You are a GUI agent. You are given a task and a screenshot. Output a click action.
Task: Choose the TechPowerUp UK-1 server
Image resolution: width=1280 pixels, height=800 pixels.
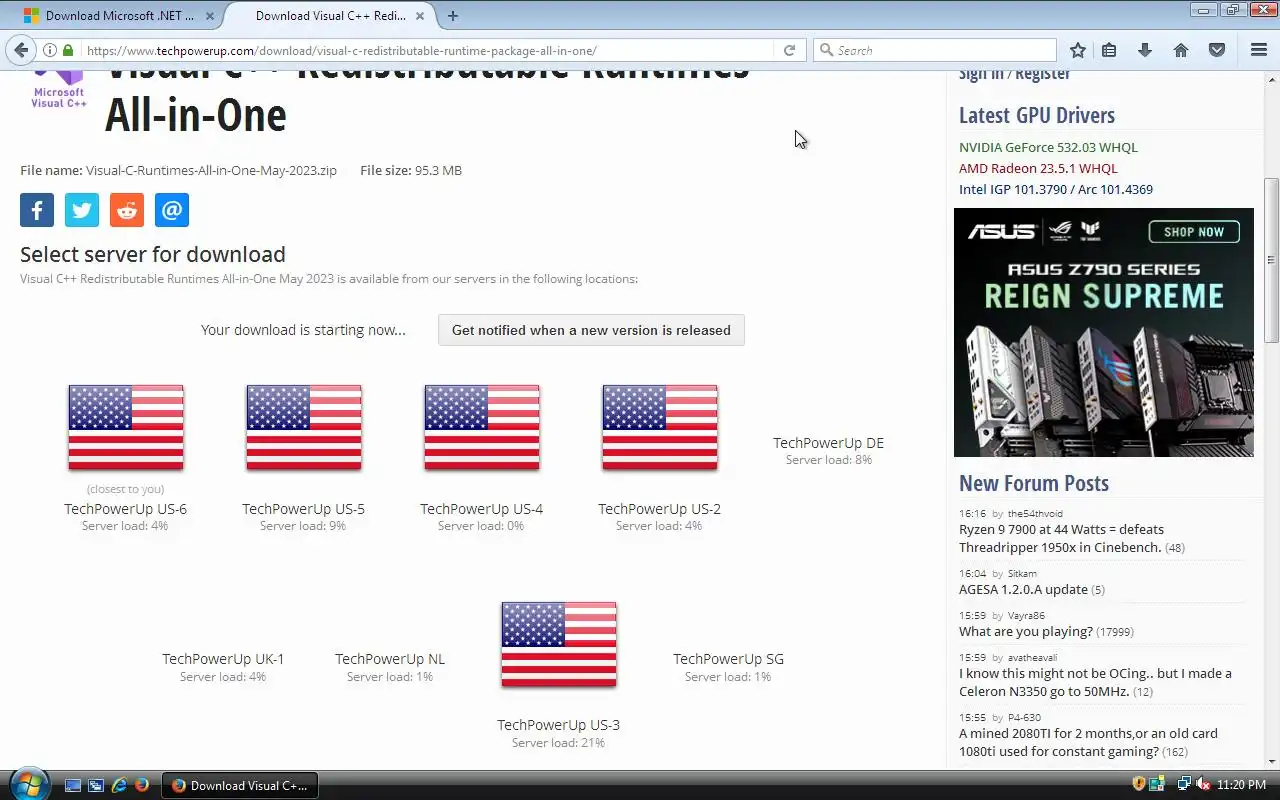(x=223, y=659)
